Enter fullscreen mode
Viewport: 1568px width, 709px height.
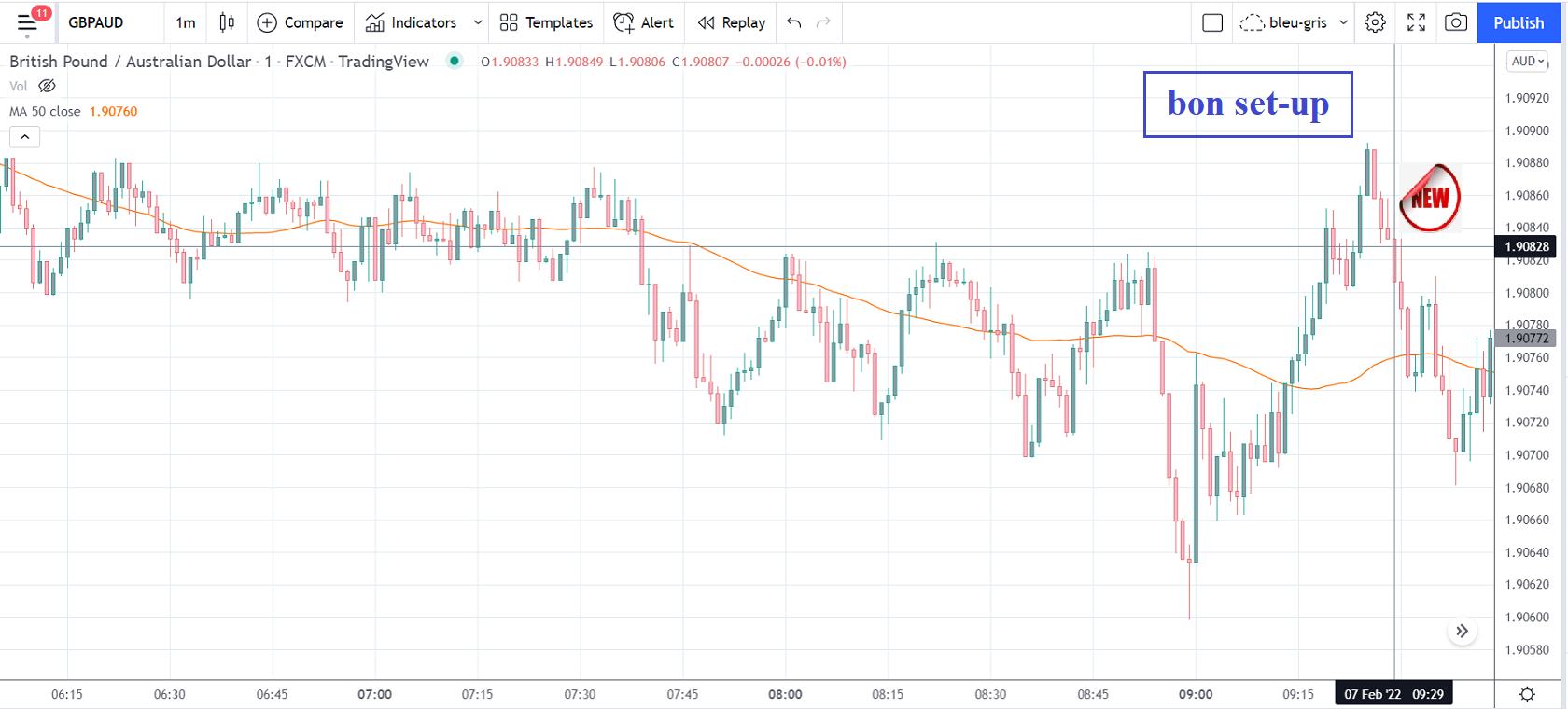point(1416,22)
